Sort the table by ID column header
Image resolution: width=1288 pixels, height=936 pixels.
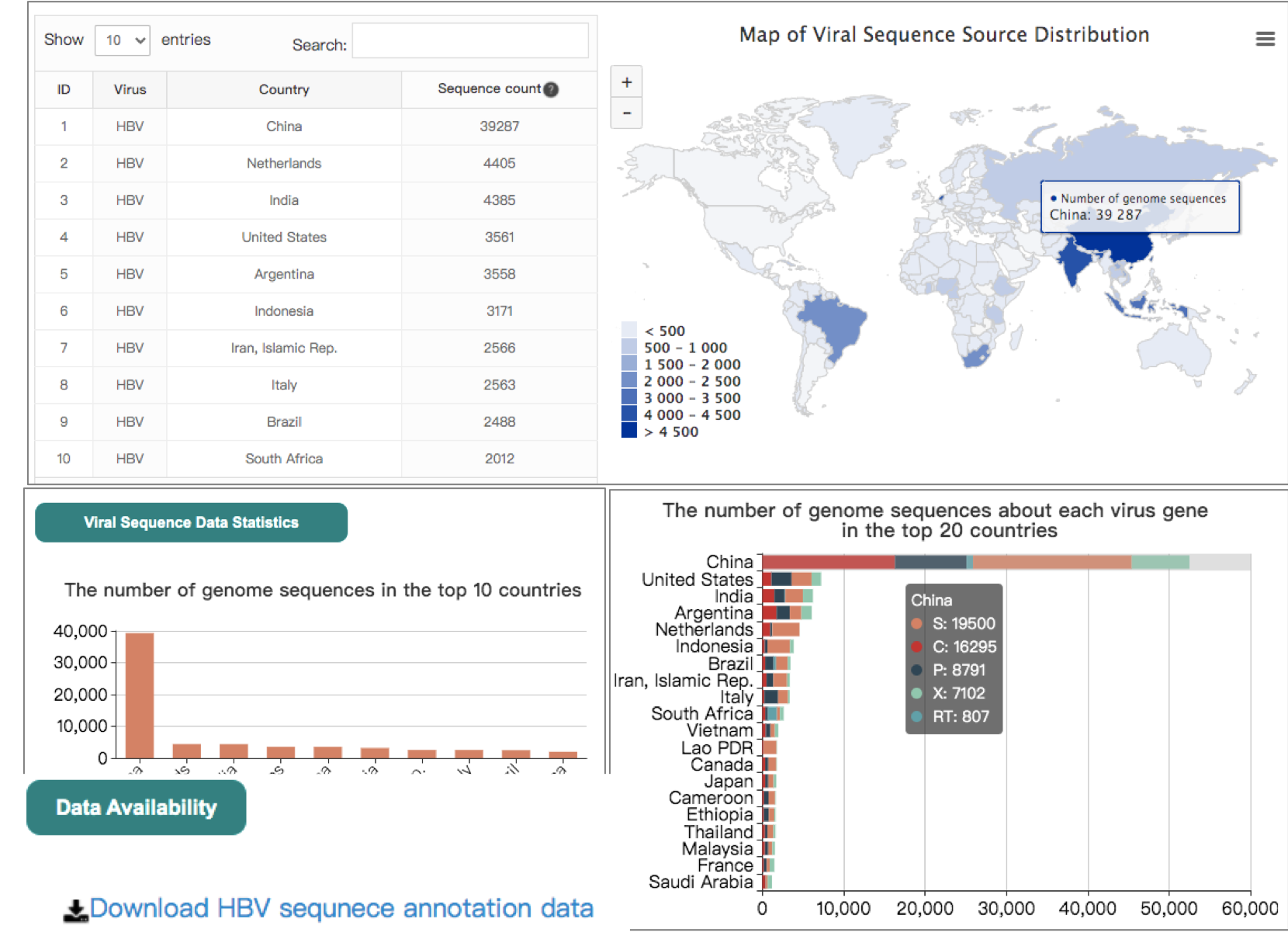(x=64, y=89)
